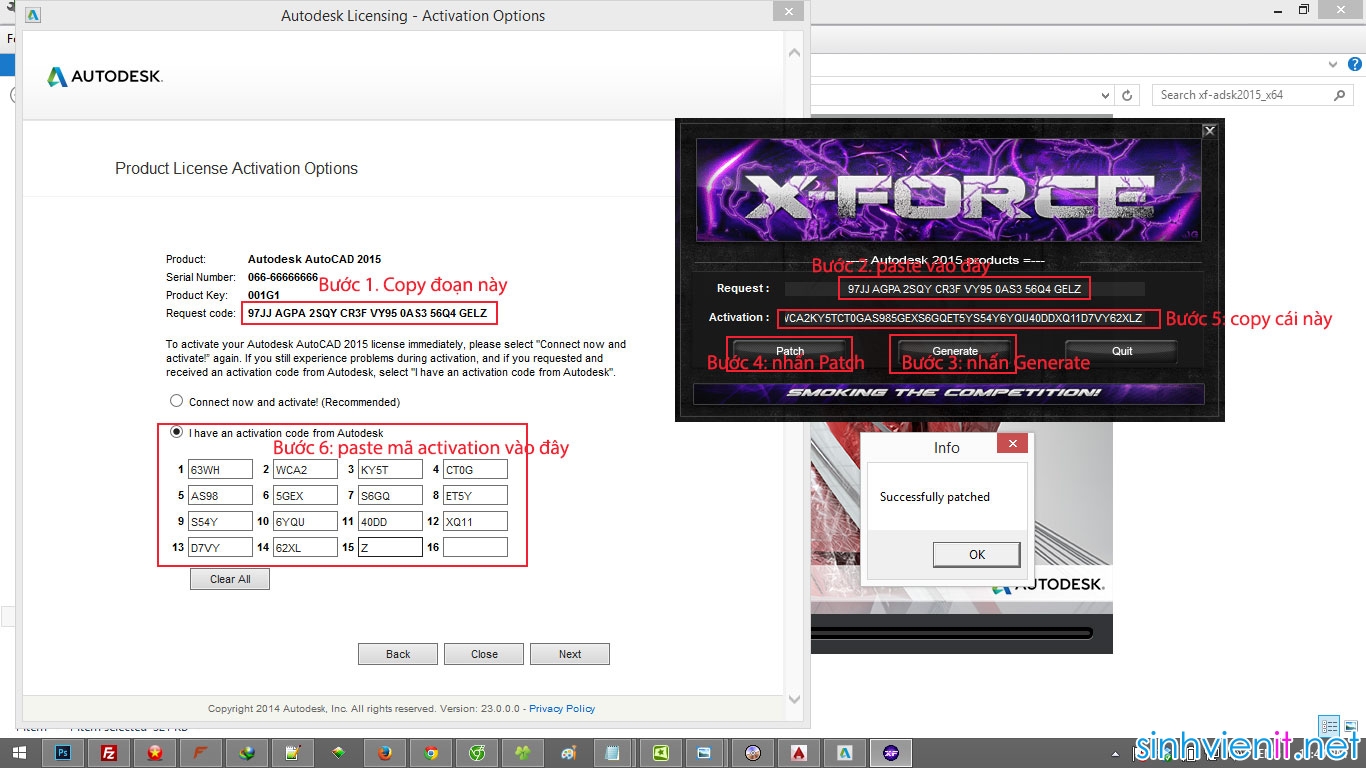Open the Notepad taskbar icon

click(x=613, y=753)
